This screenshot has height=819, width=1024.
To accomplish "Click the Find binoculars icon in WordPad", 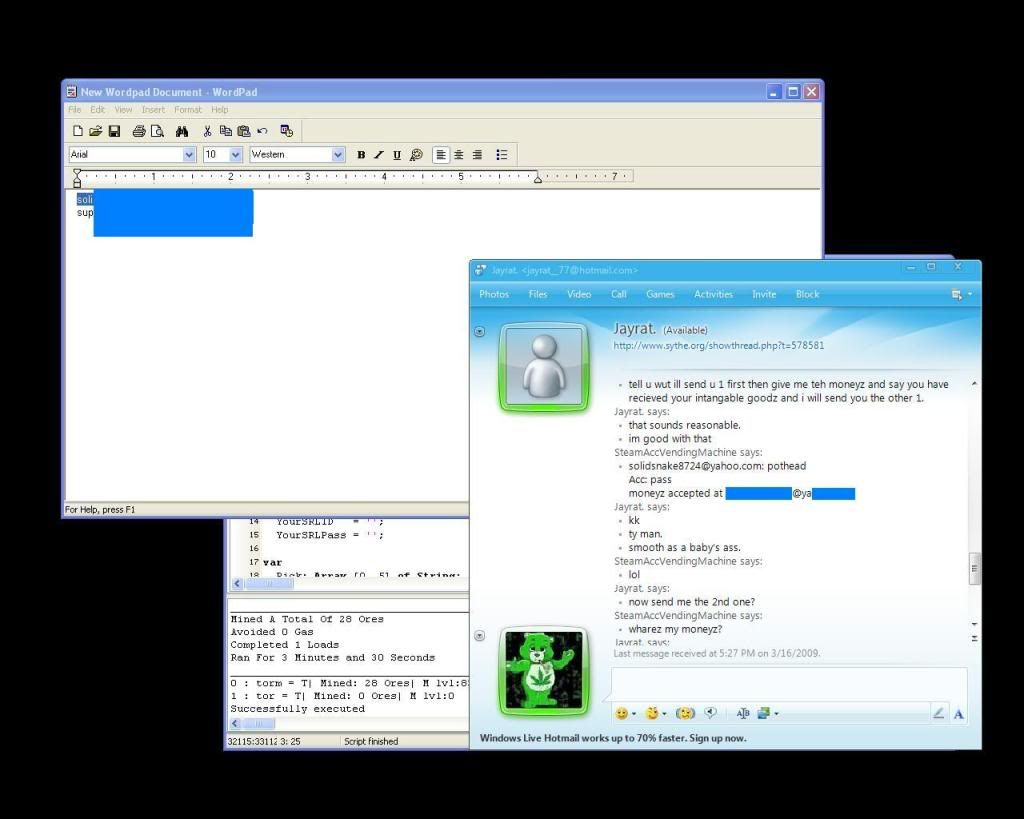I will pyautogui.click(x=182, y=131).
